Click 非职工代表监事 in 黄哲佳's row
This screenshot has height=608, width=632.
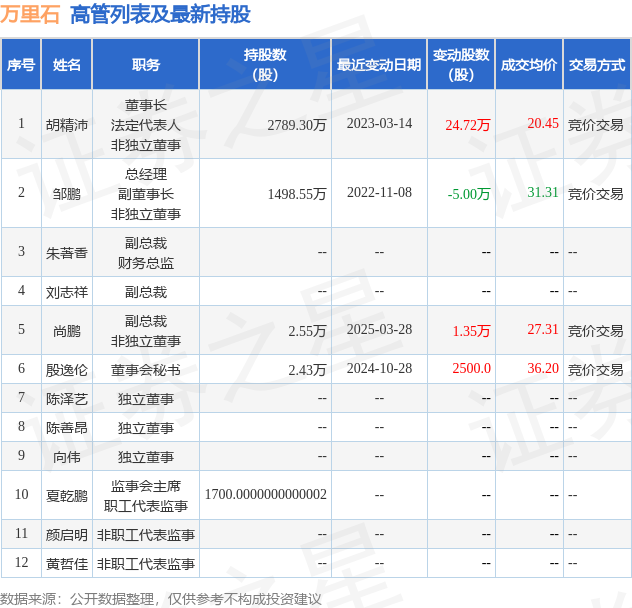(146, 564)
